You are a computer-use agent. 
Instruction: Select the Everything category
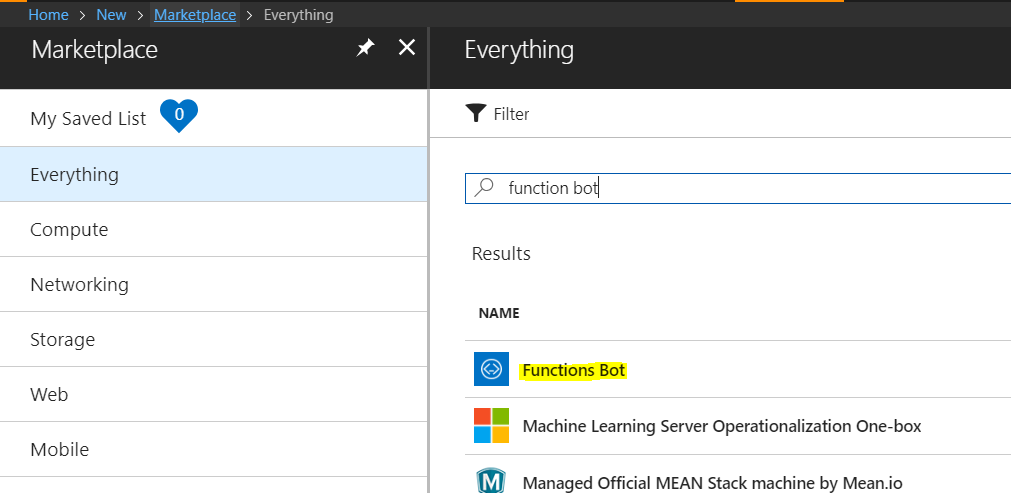tap(213, 174)
